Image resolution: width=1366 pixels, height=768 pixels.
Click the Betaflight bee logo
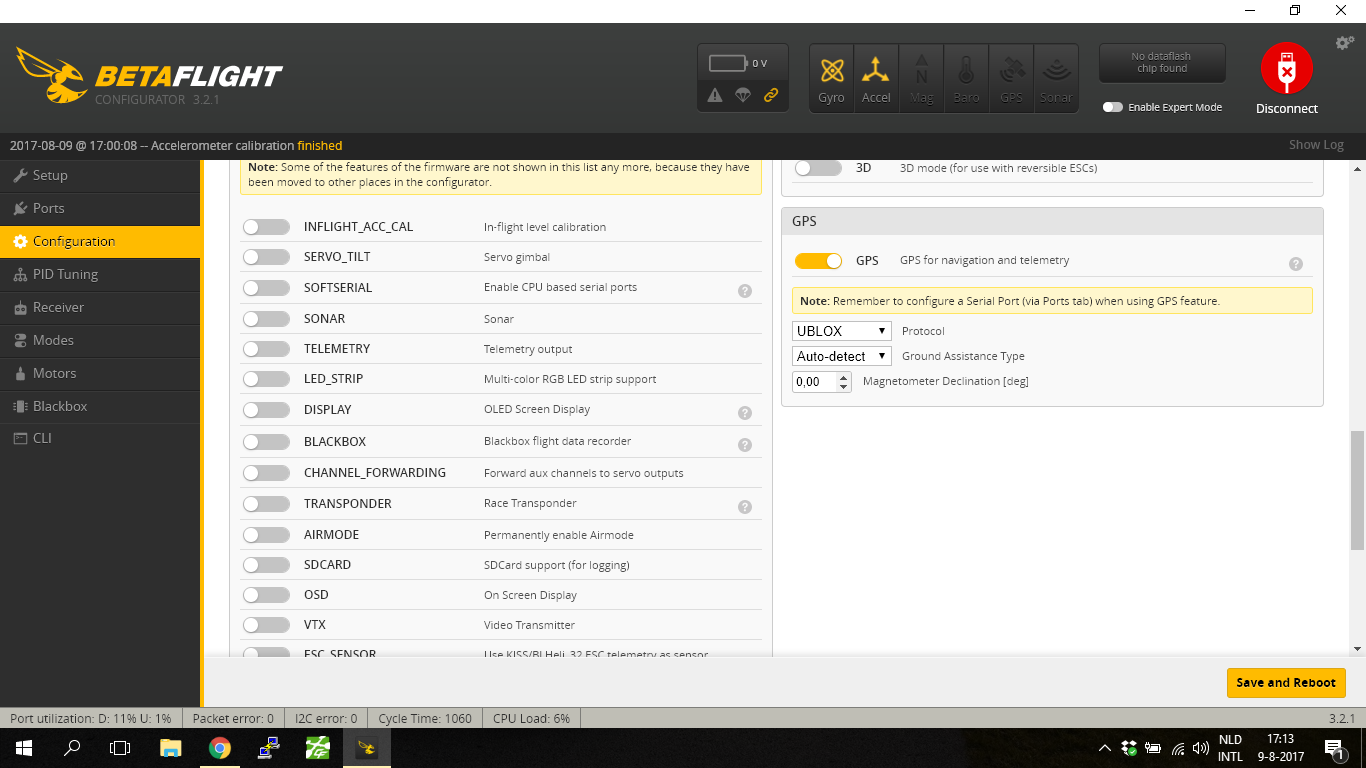[x=51, y=75]
